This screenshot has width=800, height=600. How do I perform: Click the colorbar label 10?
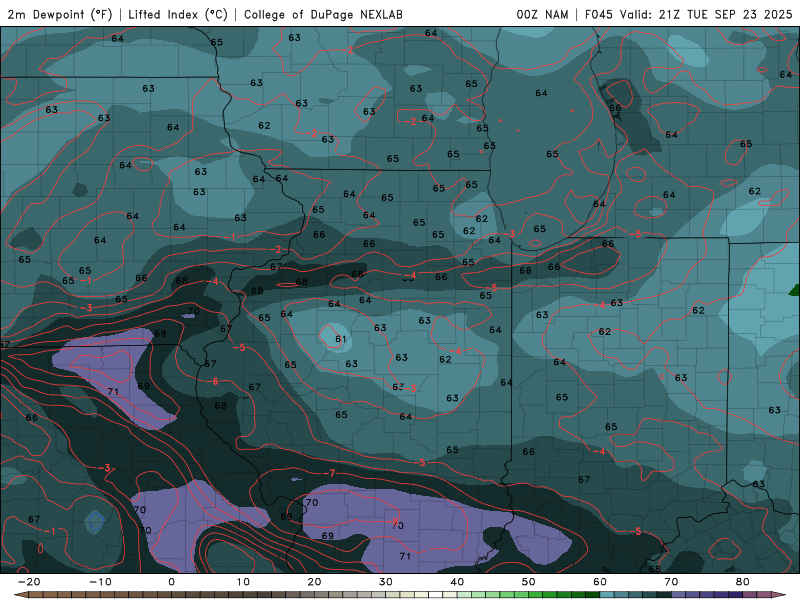pos(243,582)
